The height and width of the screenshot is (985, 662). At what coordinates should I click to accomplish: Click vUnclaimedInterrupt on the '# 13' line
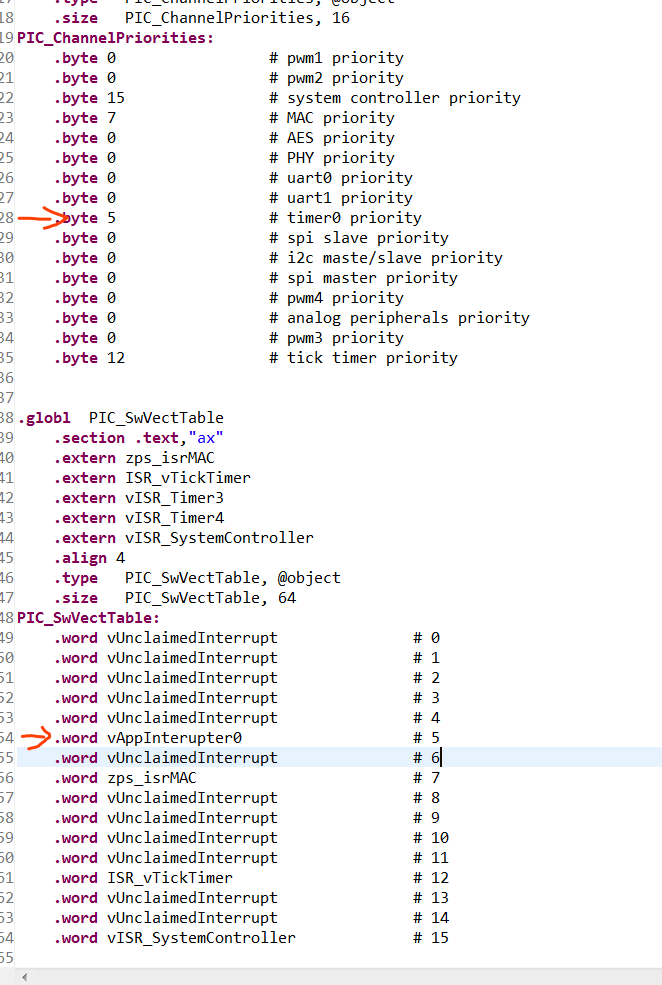coord(192,898)
